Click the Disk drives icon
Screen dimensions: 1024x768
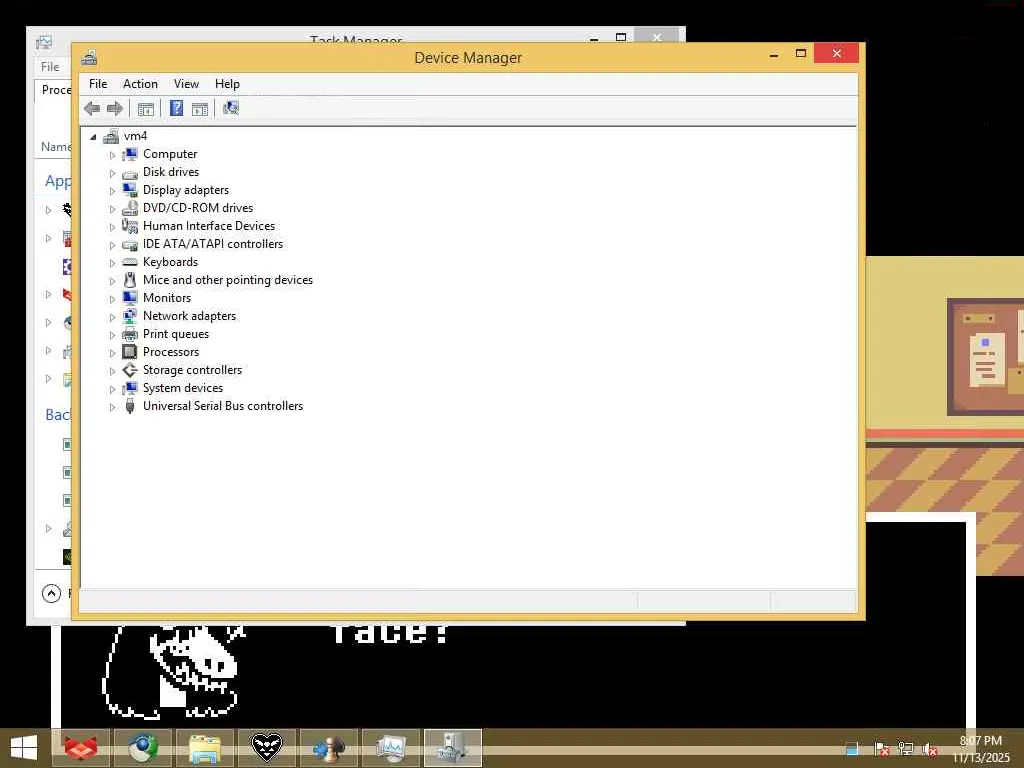click(130, 173)
